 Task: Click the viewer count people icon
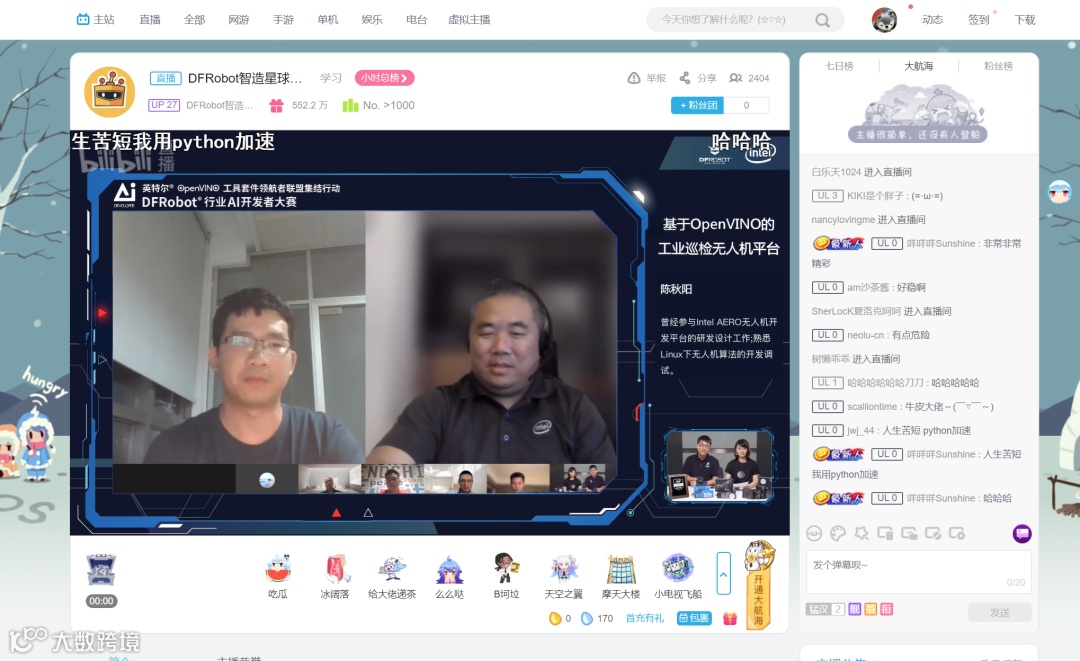coord(736,78)
